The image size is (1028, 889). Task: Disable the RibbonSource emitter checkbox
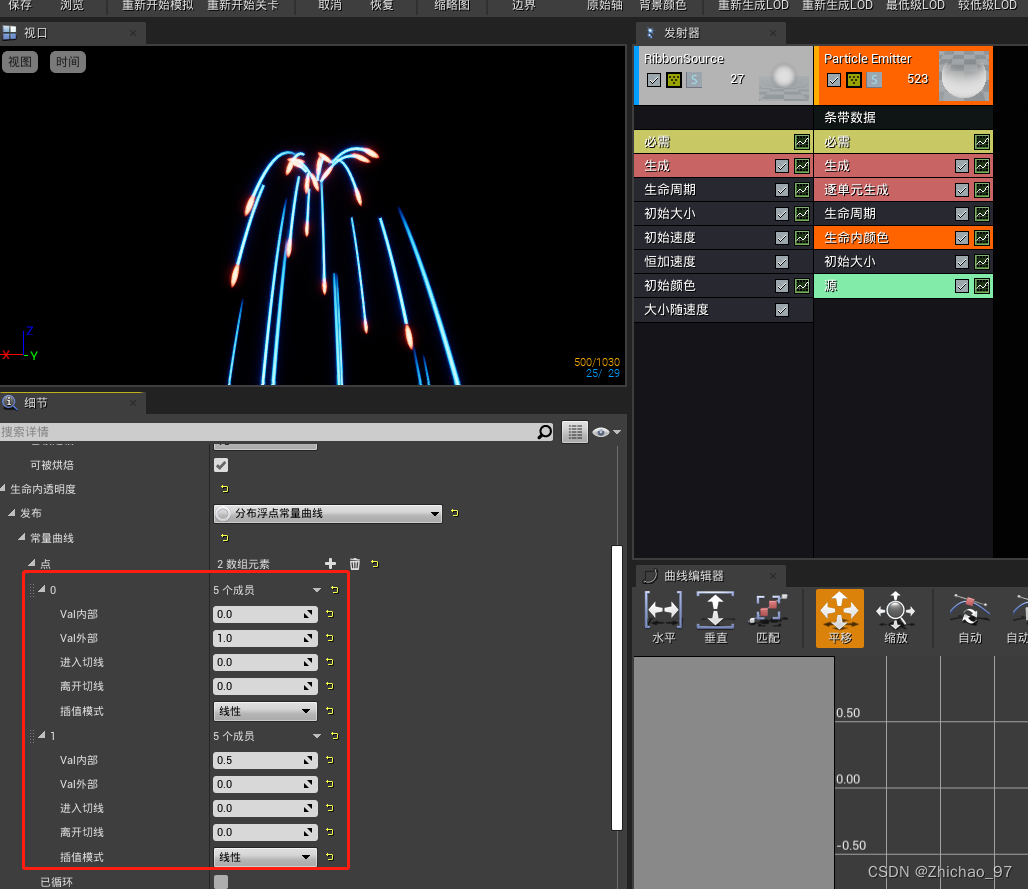[654, 80]
